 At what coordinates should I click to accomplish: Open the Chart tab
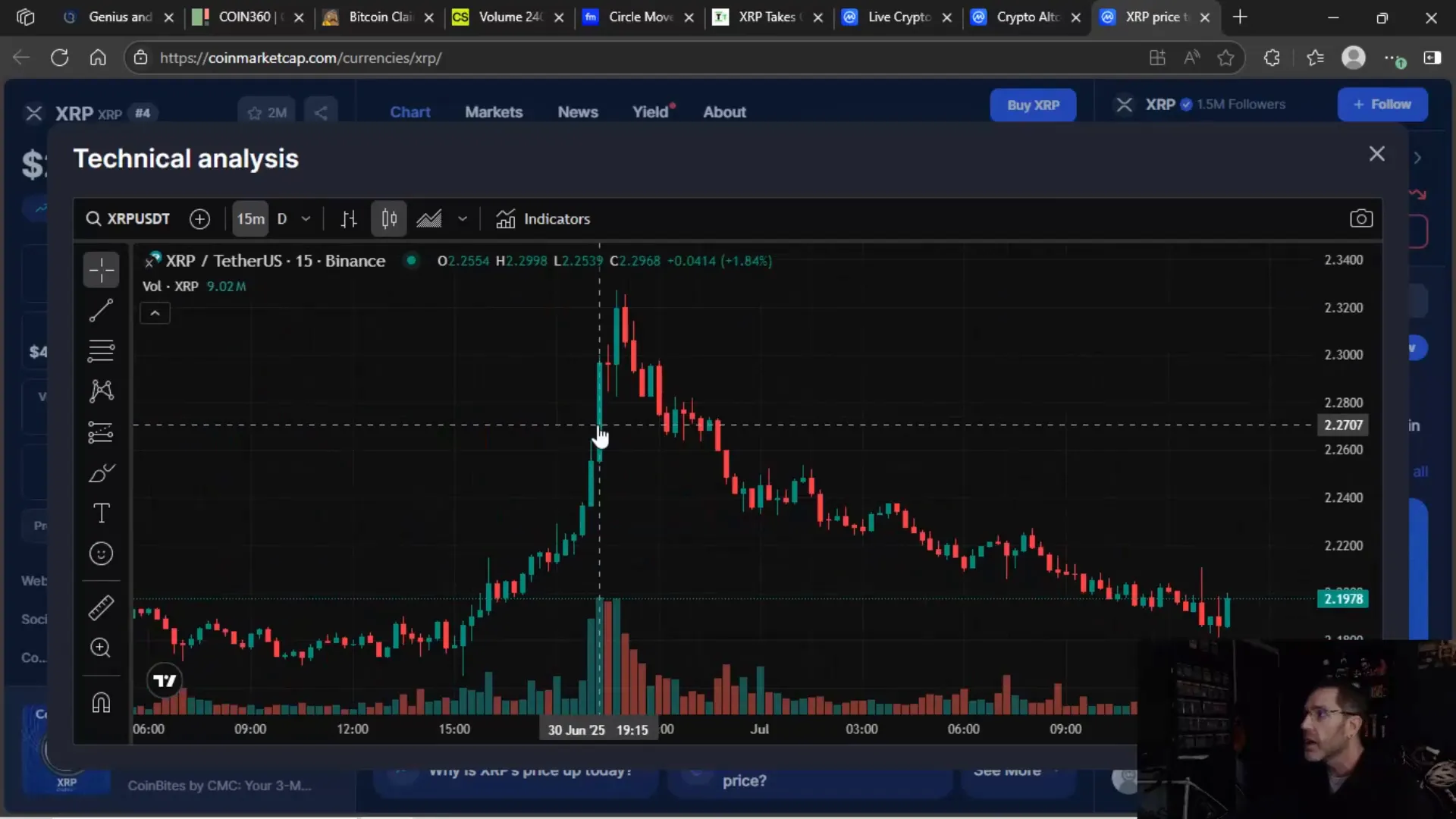point(410,111)
